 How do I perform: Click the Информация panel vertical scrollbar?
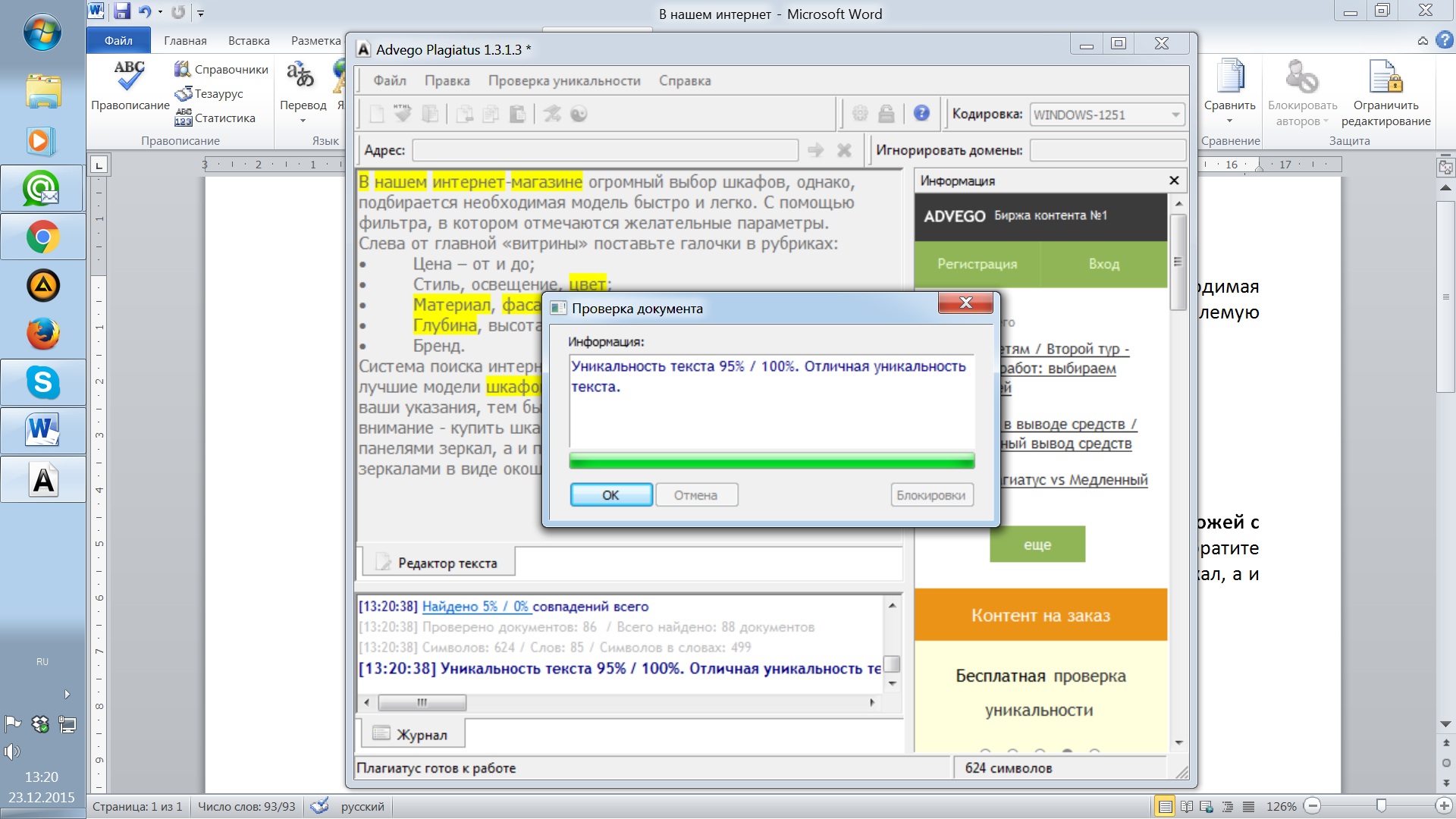coord(1178,263)
